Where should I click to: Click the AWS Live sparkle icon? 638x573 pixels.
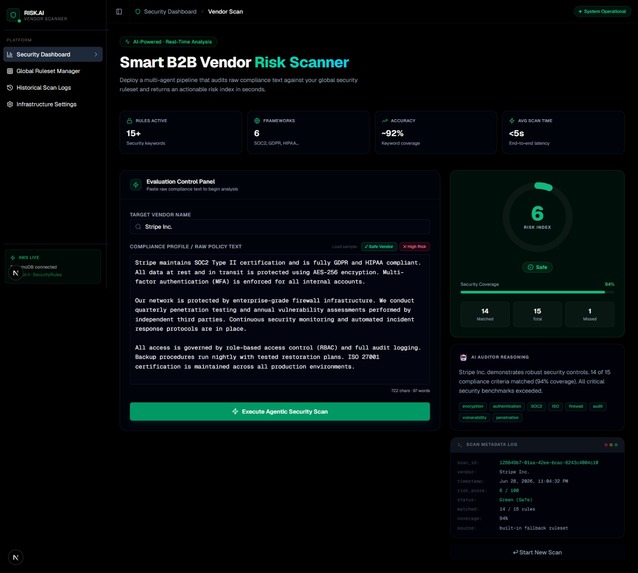tap(13, 258)
